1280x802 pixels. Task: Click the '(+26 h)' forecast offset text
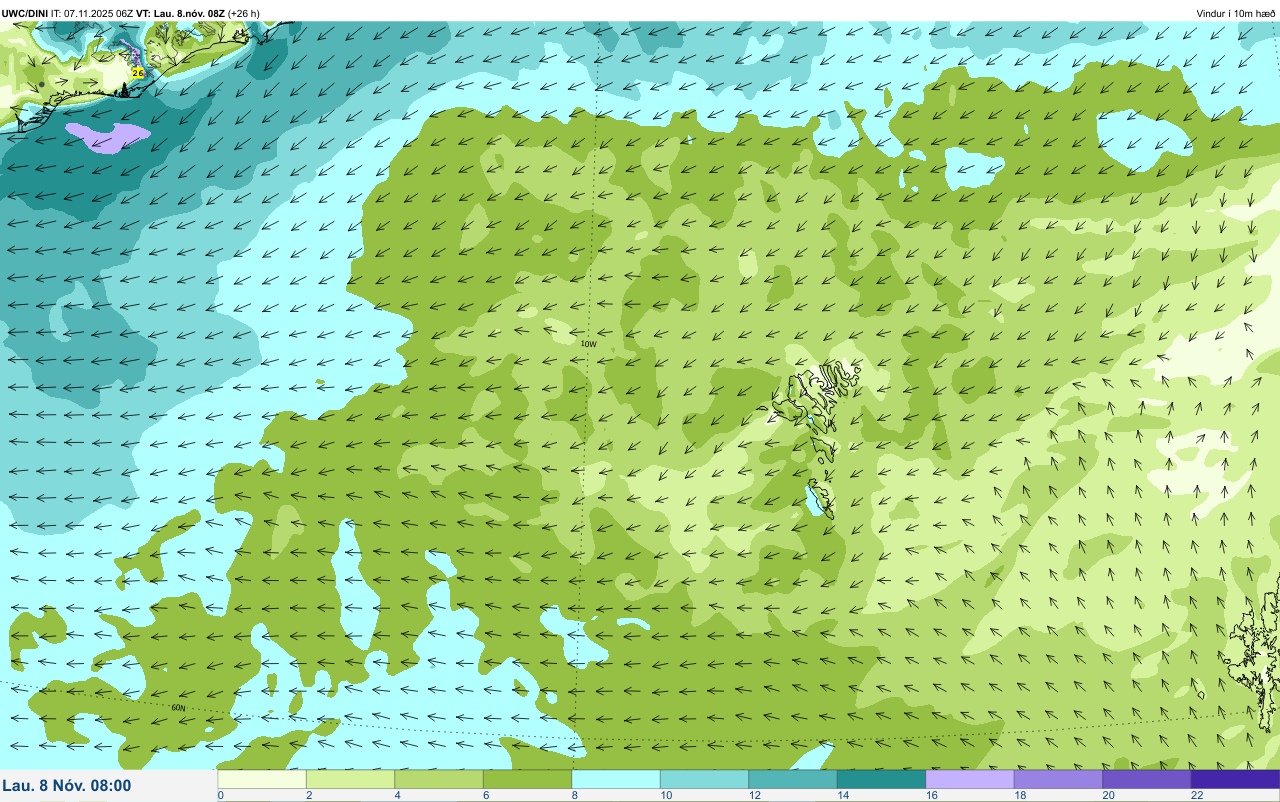tap(244, 13)
